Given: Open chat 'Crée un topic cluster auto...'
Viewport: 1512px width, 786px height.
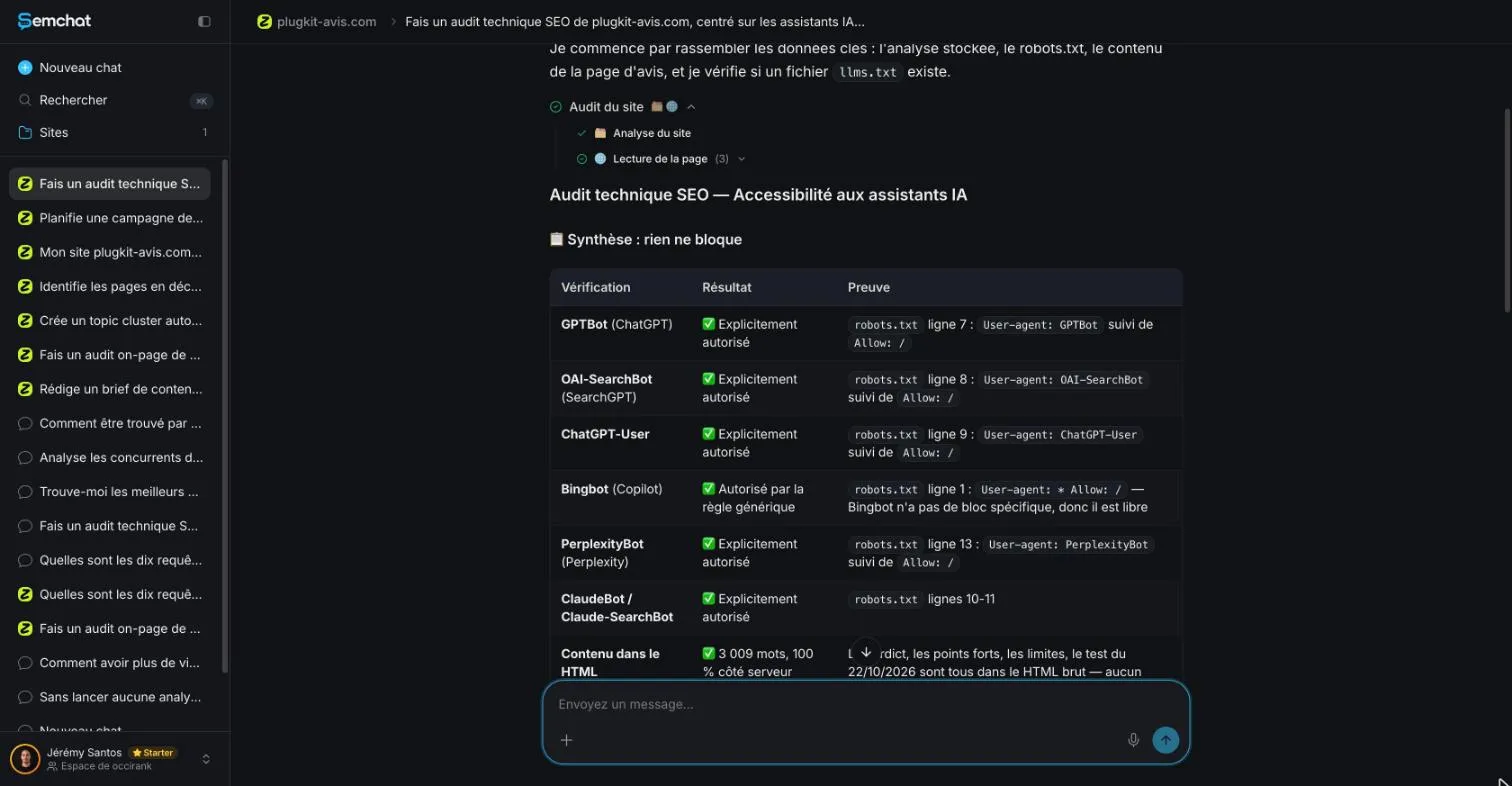Looking at the screenshot, I should pos(110,321).
